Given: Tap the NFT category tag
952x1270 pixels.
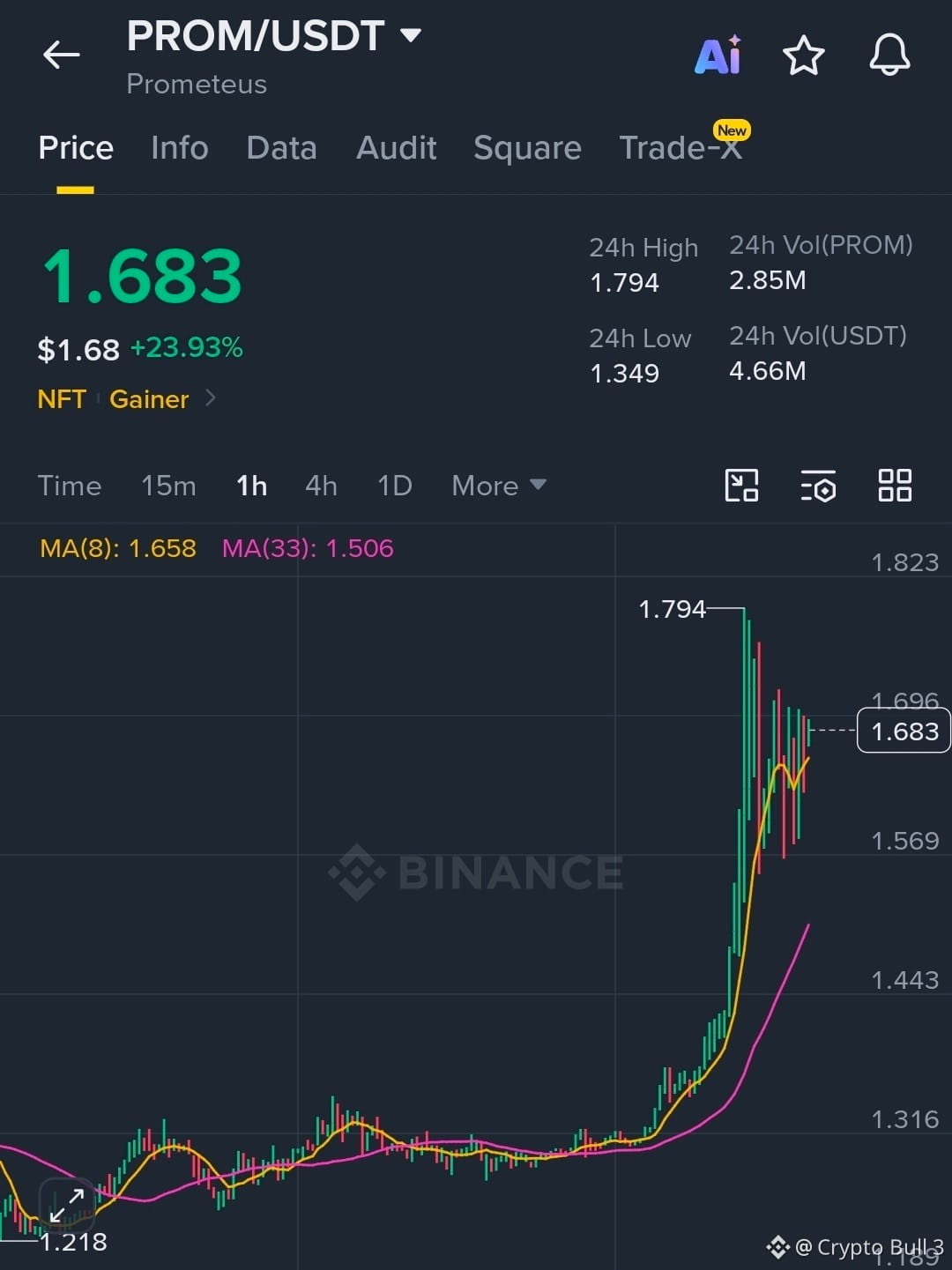Looking at the screenshot, I should [62, 399].
